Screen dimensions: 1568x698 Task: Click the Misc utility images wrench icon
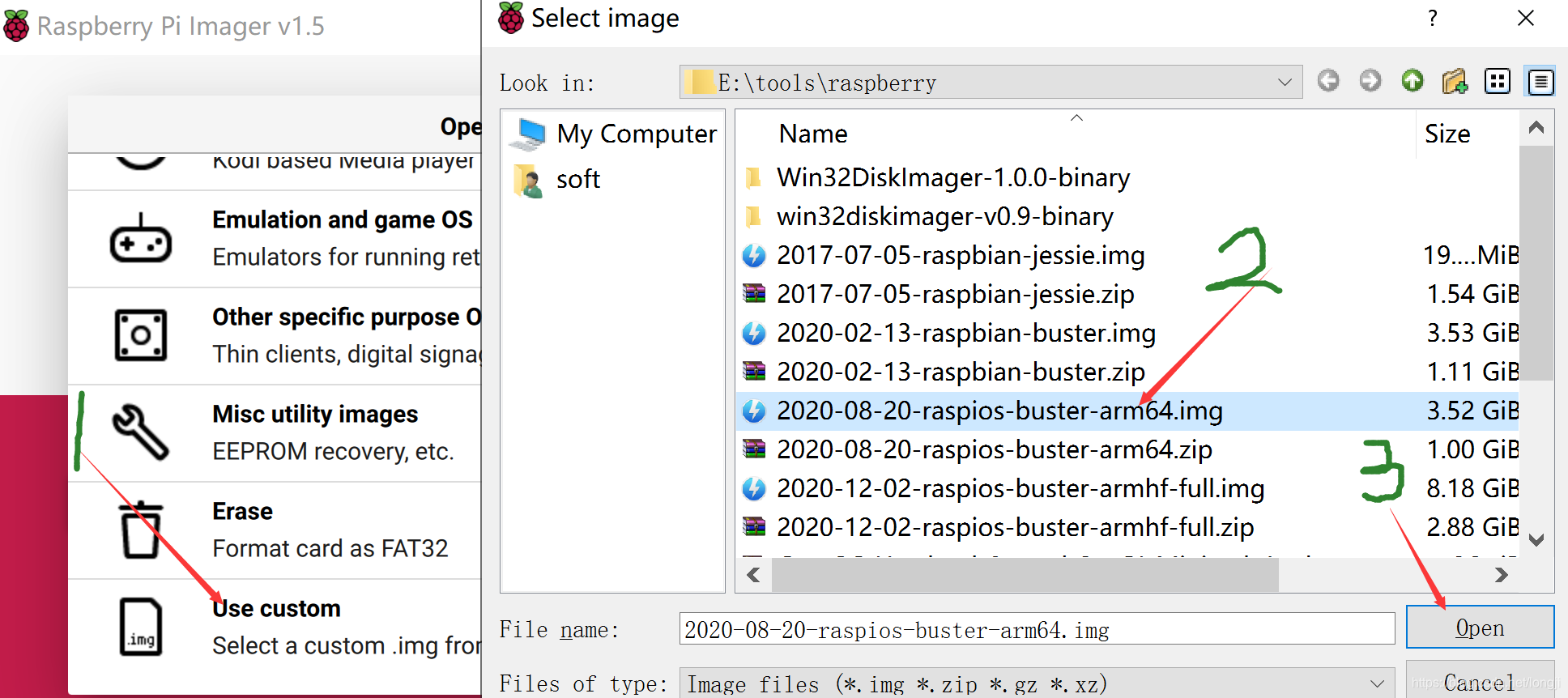point(140,432)
